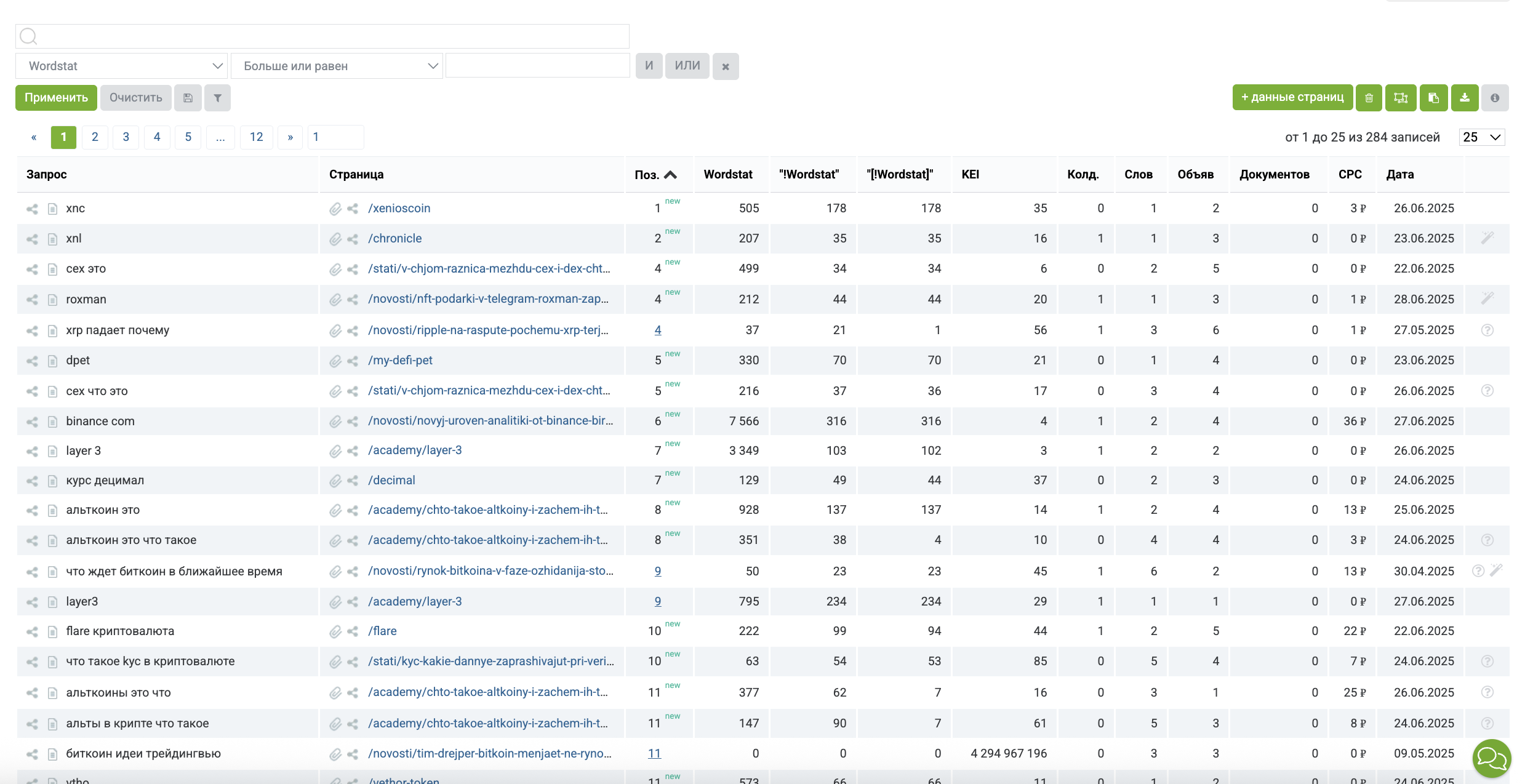This screenshot has width=1525, height=784.
Task: Click the green Применить button
Action: (56, 98)
